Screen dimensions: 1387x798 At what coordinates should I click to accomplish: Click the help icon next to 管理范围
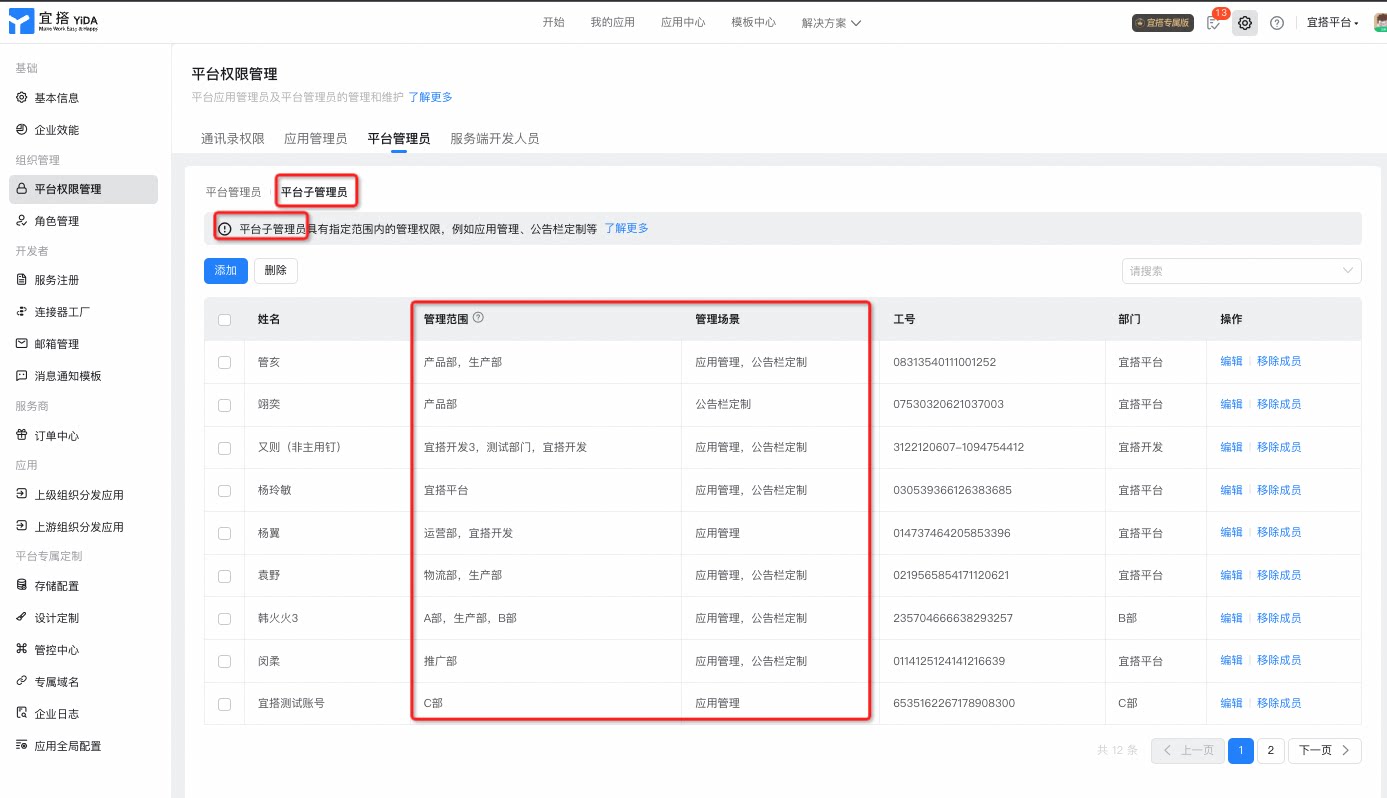(478, 318)
